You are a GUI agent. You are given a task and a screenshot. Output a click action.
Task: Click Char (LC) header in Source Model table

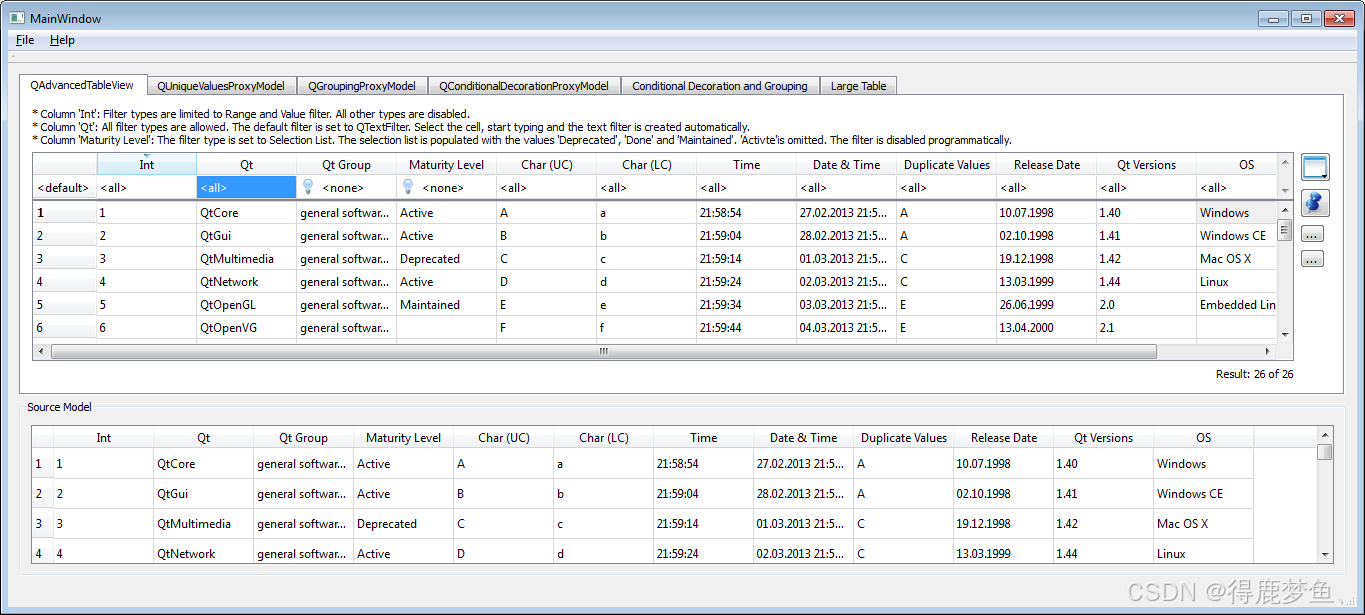604,438
